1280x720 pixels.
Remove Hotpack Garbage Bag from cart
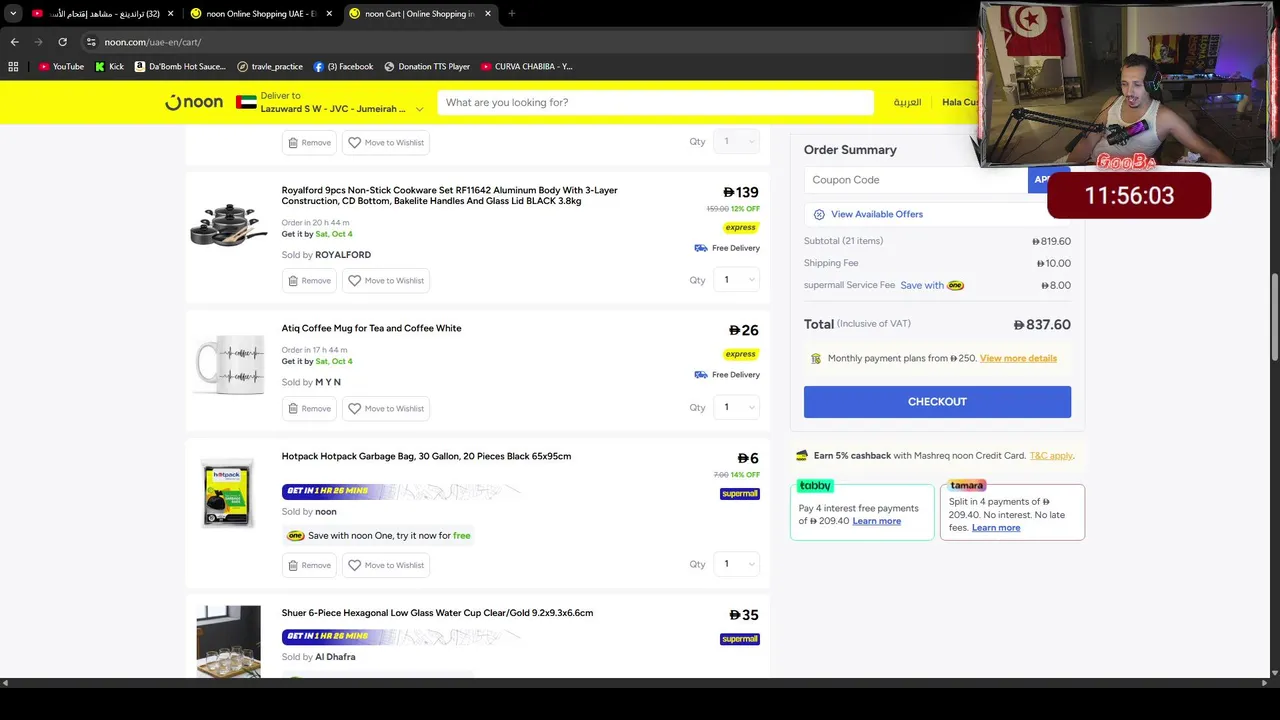[x=309, y=566]
